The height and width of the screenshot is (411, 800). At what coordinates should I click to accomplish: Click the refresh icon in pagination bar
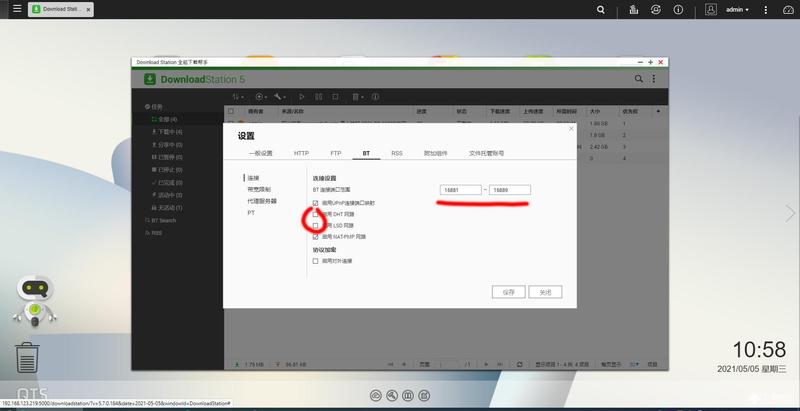click(519, 365)
